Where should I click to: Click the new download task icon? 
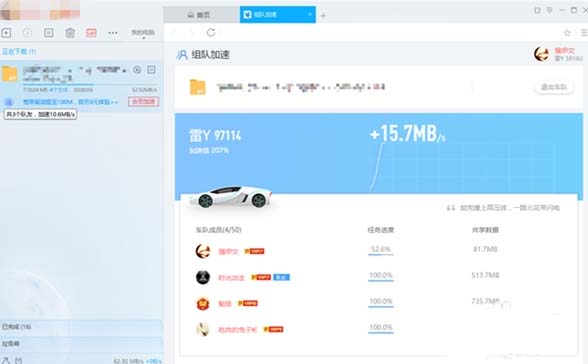tap(6, 33)
